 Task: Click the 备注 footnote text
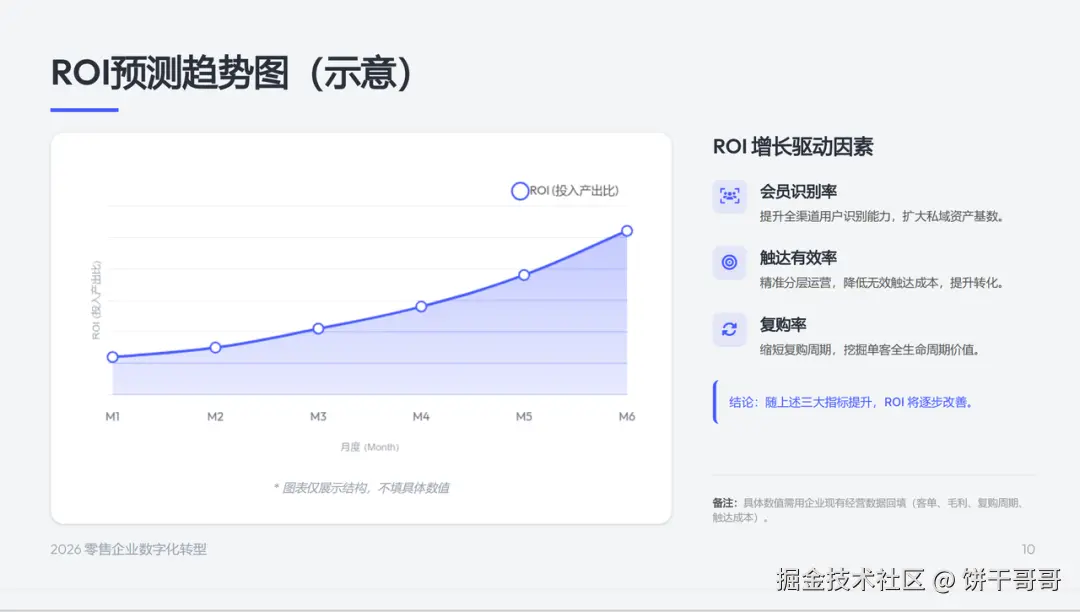[x=869, y=510]
